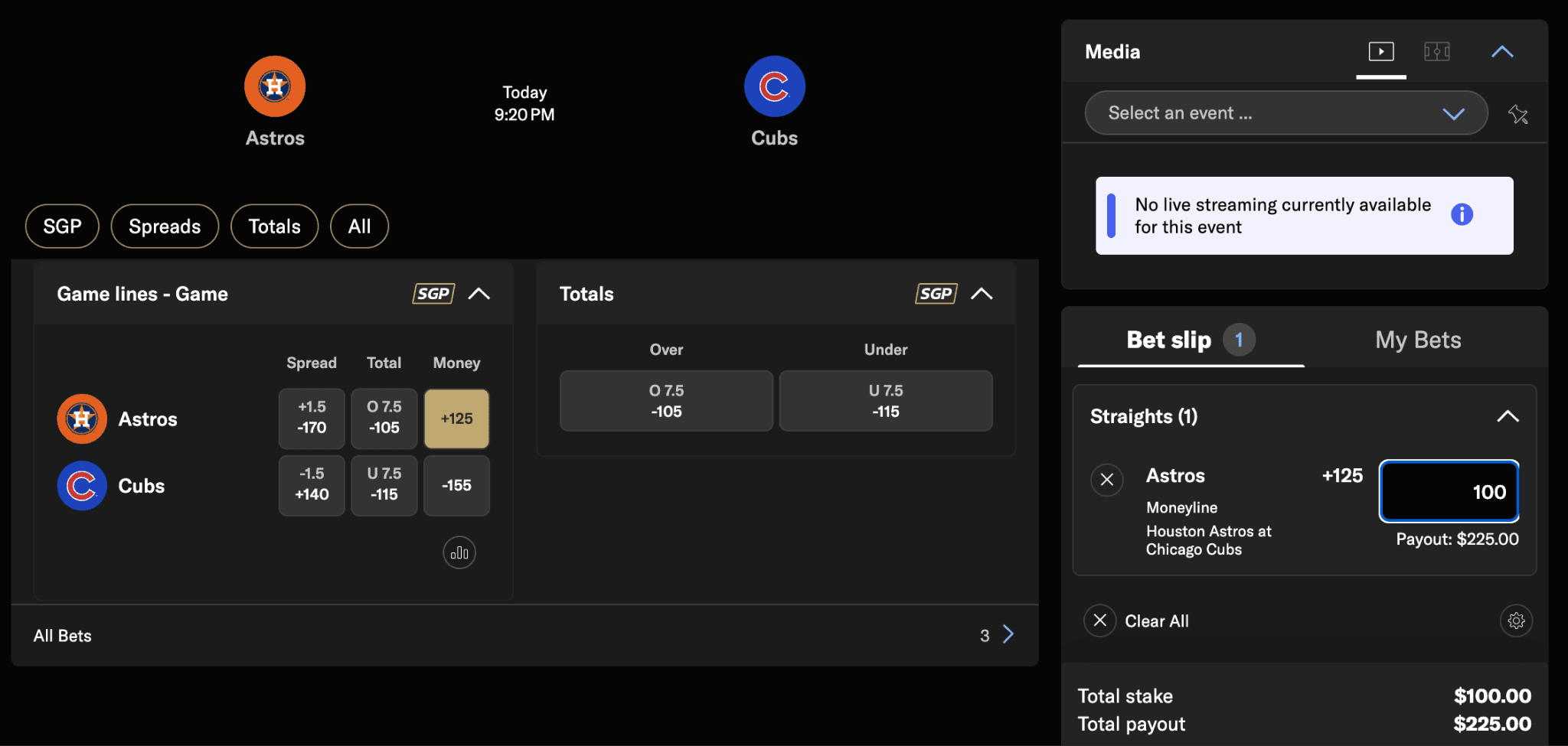Image resolution: width=1568 pixels, height=746 pixels.
Task: Open the Select an event dropdown
Action: [x=1286, y=113]
